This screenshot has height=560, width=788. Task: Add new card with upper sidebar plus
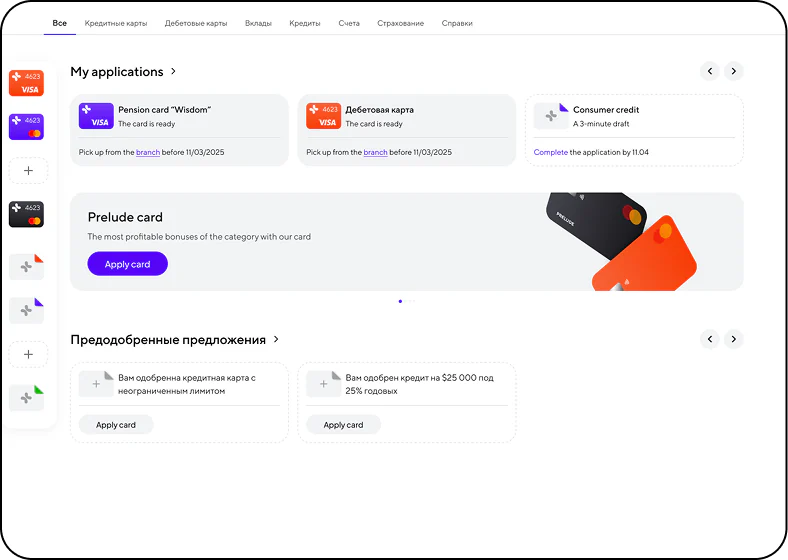click(x=29, y=170)
